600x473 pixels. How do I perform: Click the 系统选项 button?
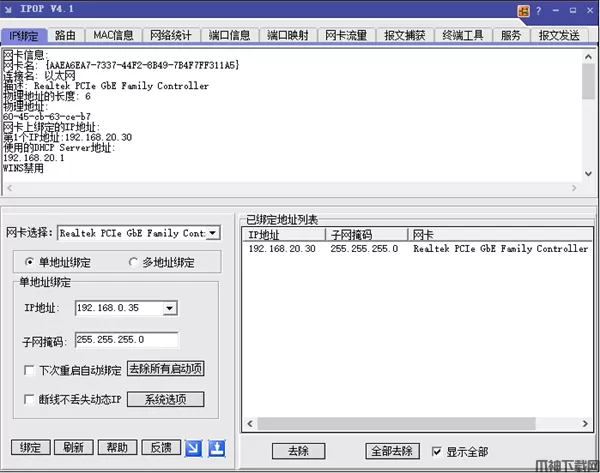click(165, 400)
